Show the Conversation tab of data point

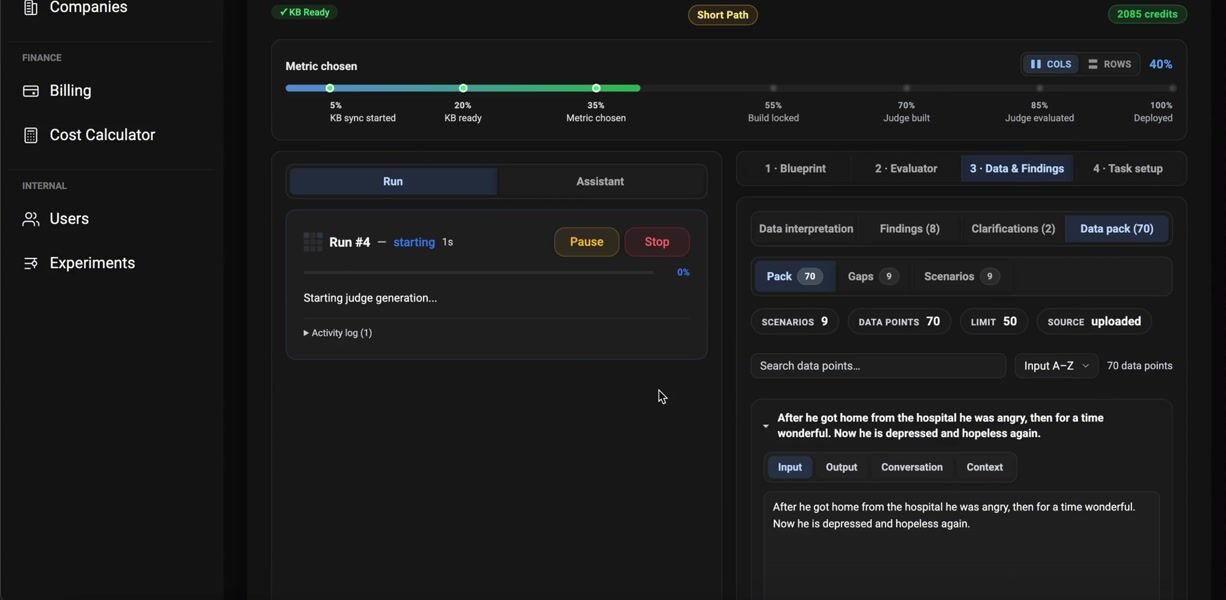[x=912, y=467]
